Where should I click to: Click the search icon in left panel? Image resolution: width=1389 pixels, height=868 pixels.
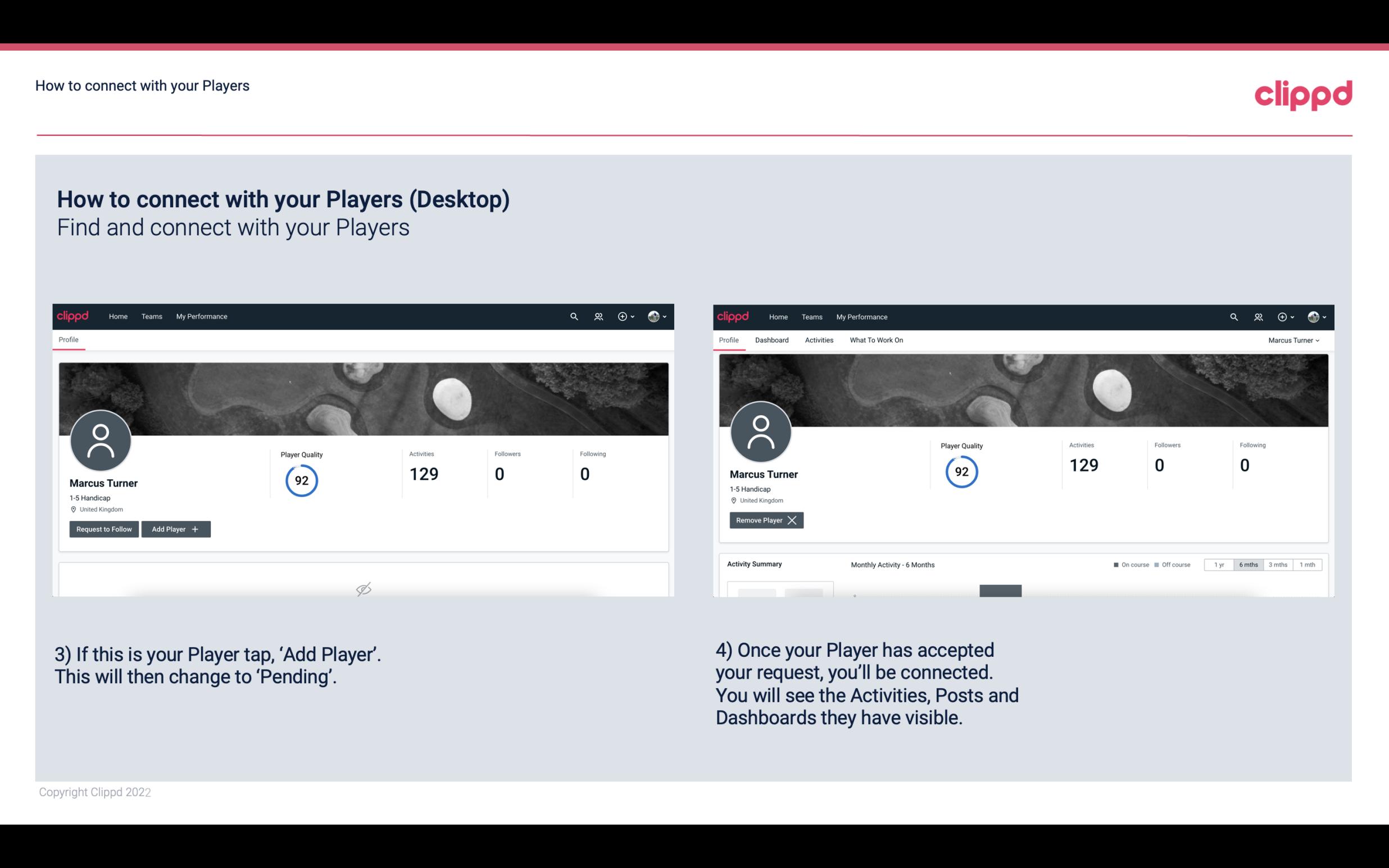click(x=573, y=316)
